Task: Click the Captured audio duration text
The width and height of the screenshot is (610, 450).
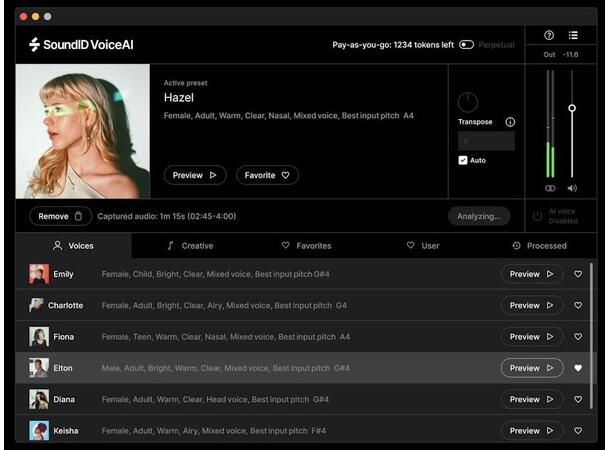Action: coord(167,216)
